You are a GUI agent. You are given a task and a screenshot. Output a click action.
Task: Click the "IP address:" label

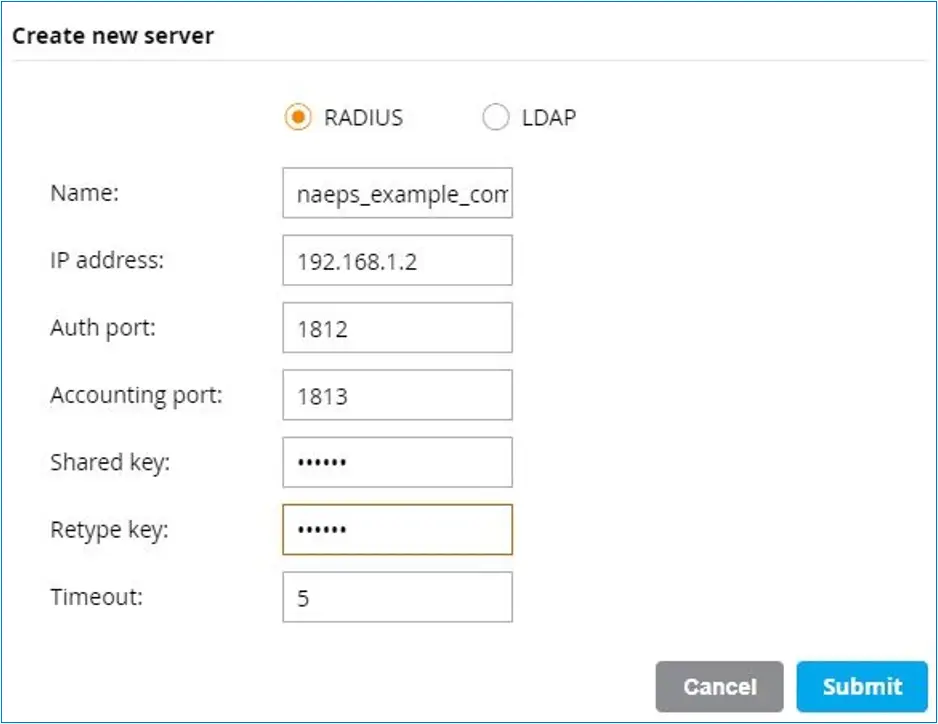(x=107, y=260)
